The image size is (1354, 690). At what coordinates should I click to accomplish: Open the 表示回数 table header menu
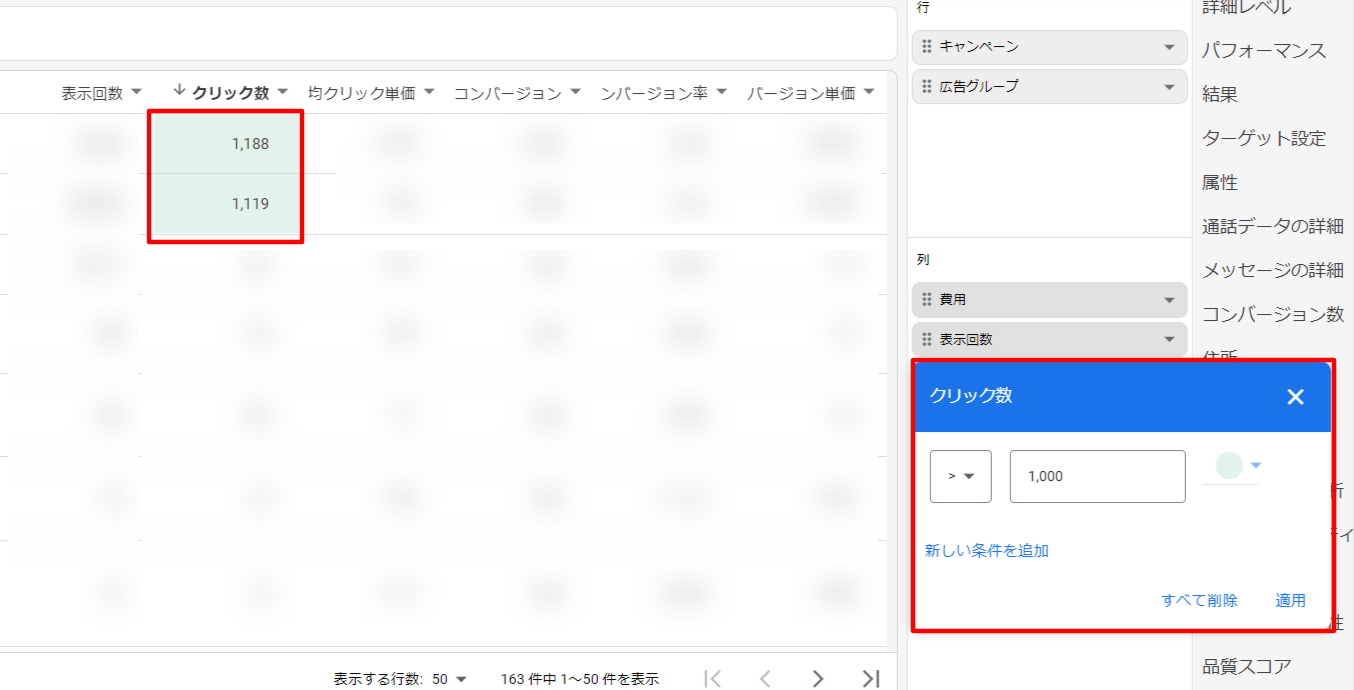point(132,93)
